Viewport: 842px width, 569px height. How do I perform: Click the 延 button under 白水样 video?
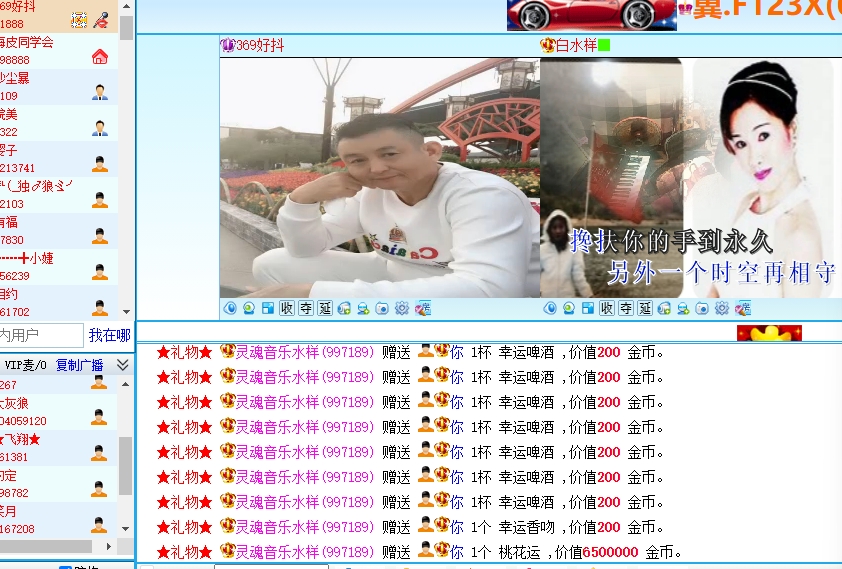coord(645,308)
